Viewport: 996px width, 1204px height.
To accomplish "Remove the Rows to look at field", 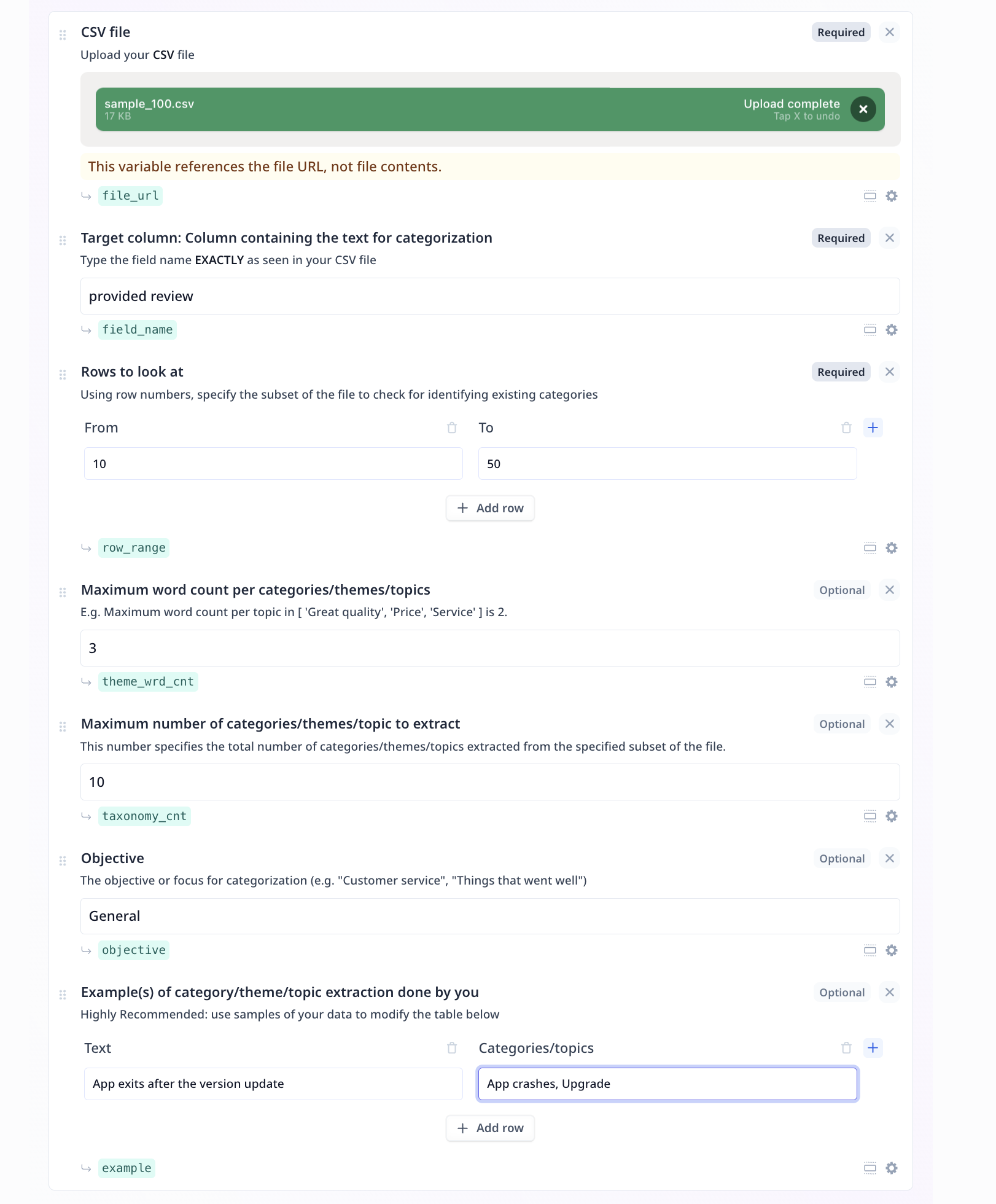I will point(889,372).
